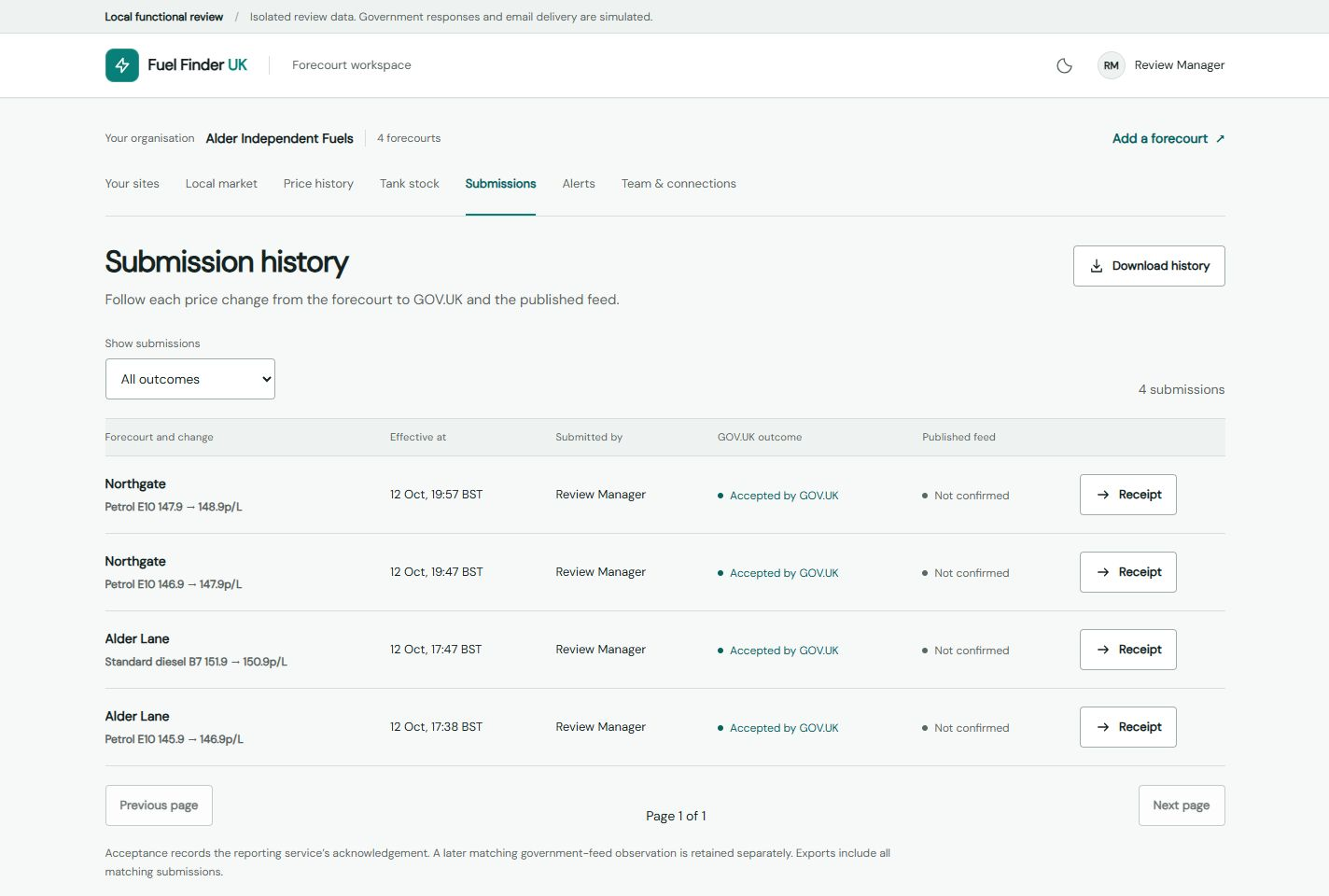Open Receipt for Northgate 19:57 submission

point(1127,495)
